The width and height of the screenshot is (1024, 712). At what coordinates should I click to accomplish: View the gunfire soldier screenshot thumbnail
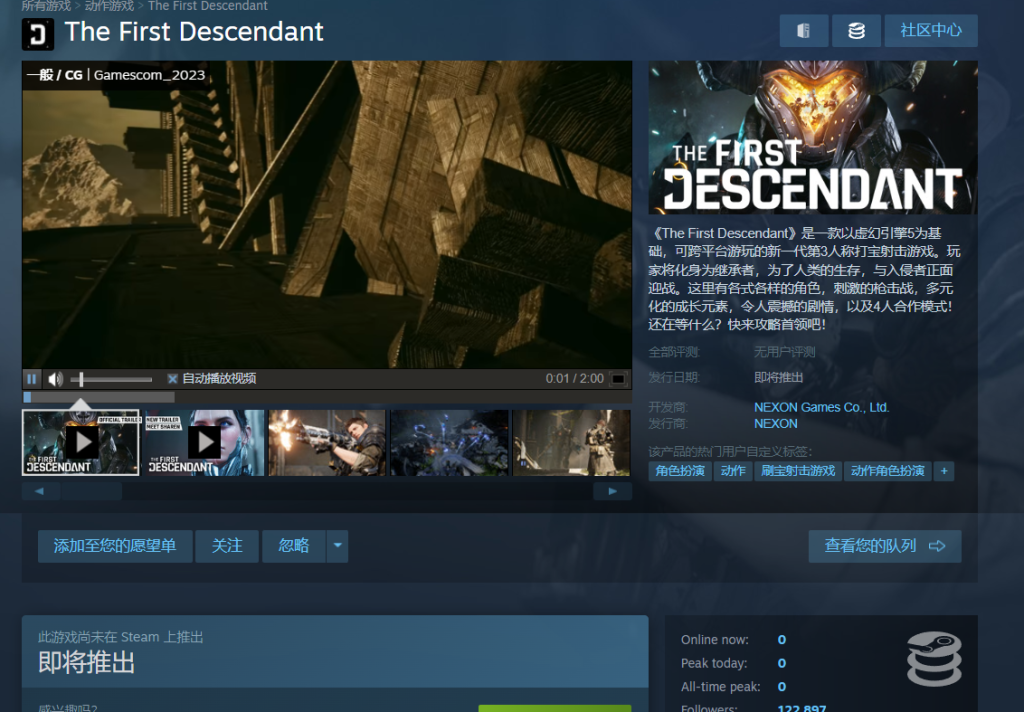click(x=327, y=443)
